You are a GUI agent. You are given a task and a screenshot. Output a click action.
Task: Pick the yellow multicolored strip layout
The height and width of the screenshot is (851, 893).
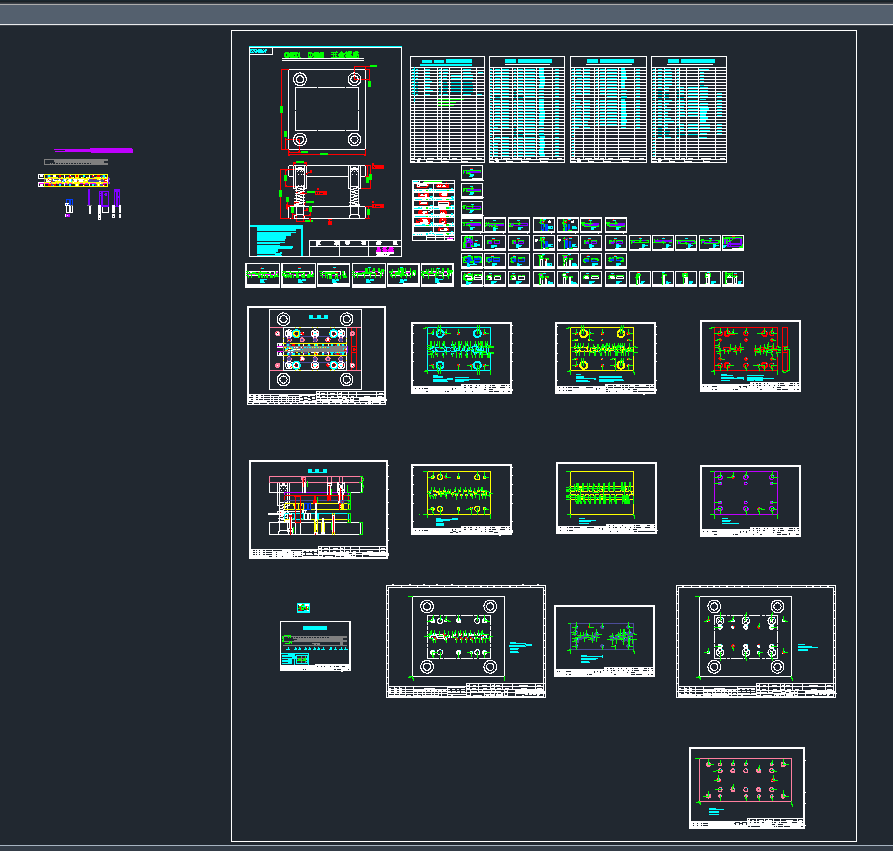pyautogui.click(x=71, y=181)
